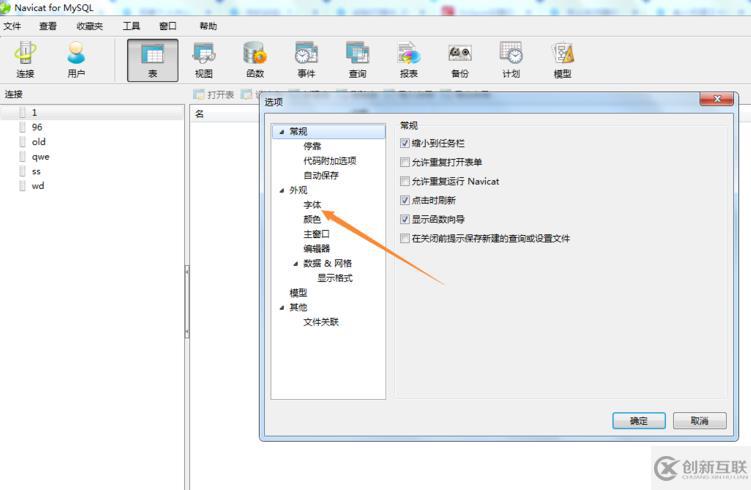
Task: Close the 选项 dialog
Action: coord(717,99)
